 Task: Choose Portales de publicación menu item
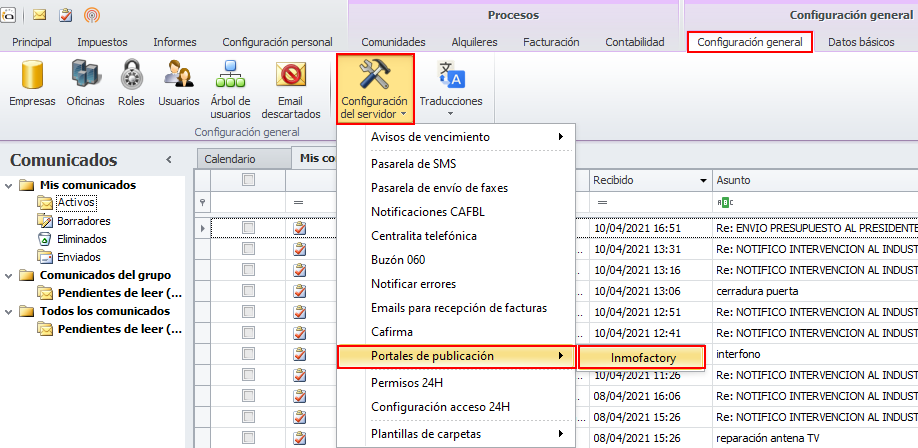click(x=457, y=356)
